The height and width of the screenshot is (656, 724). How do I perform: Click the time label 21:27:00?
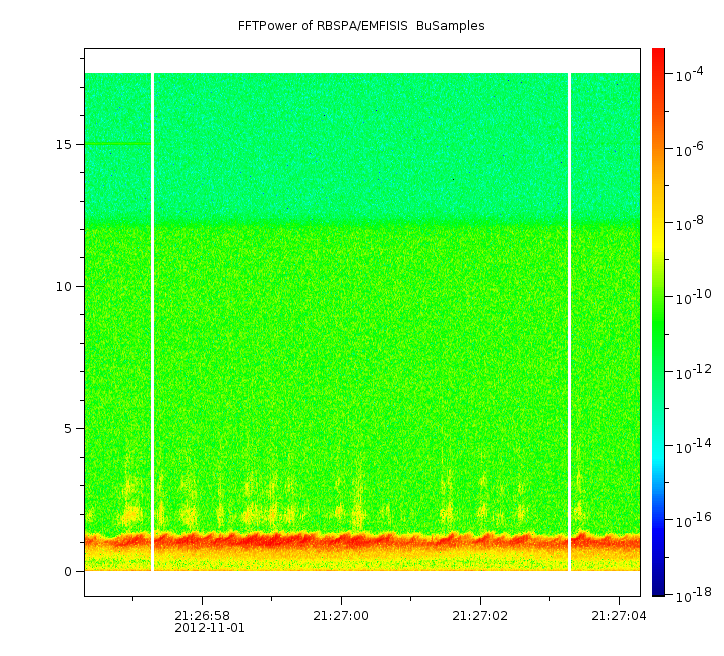click(341, 616)
